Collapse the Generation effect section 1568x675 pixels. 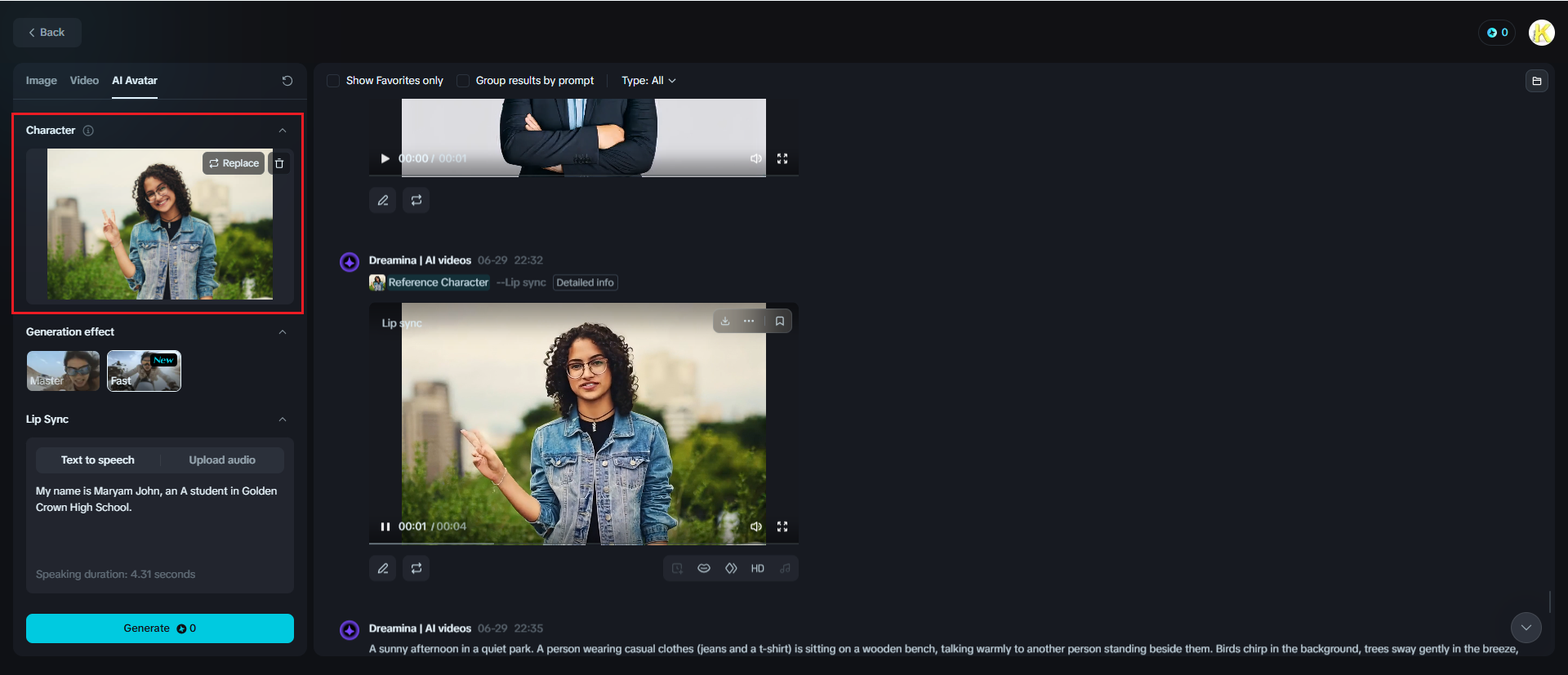pos(283,332)
